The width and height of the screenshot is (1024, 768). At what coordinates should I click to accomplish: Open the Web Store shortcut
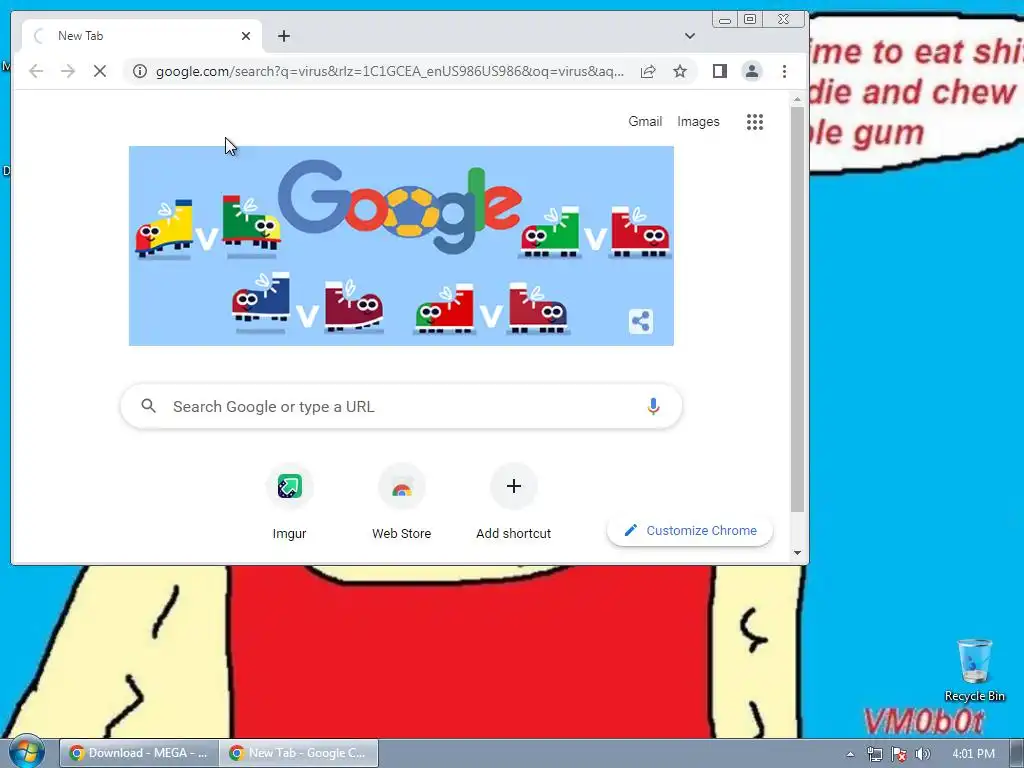pos(402,503)
